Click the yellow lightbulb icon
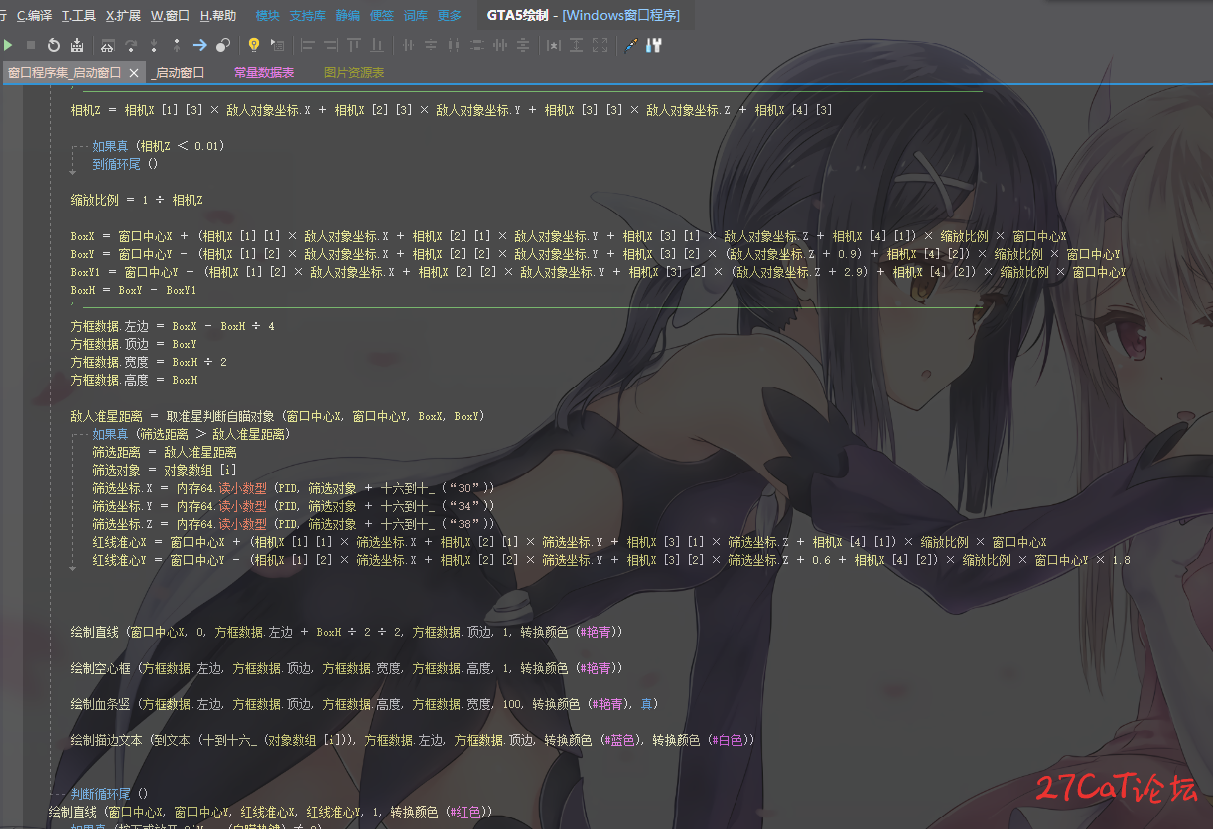The height and width of the screenshot is (829, 1213). point(254,45)
